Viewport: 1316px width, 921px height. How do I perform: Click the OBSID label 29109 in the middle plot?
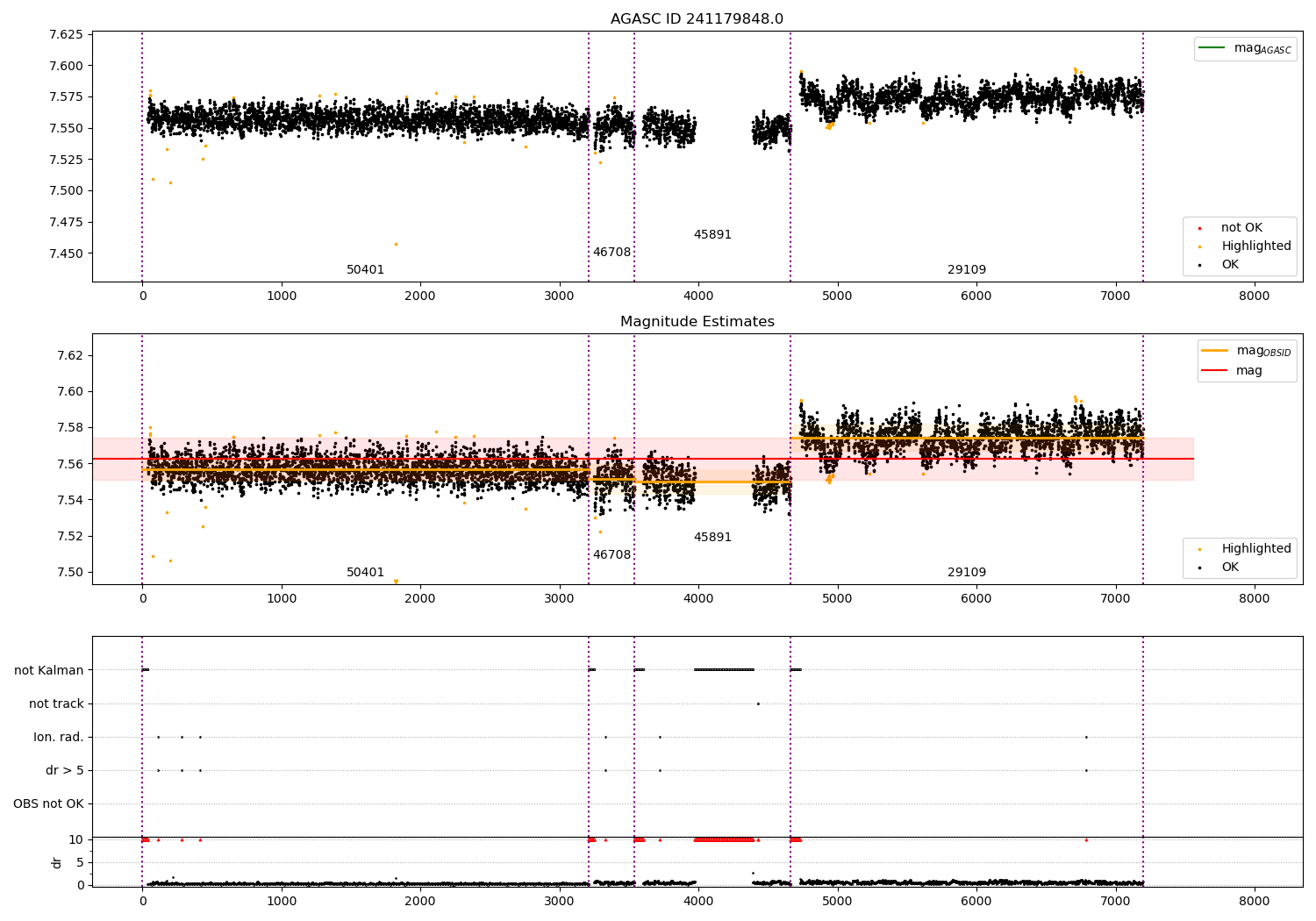click(x=967, y=573)
